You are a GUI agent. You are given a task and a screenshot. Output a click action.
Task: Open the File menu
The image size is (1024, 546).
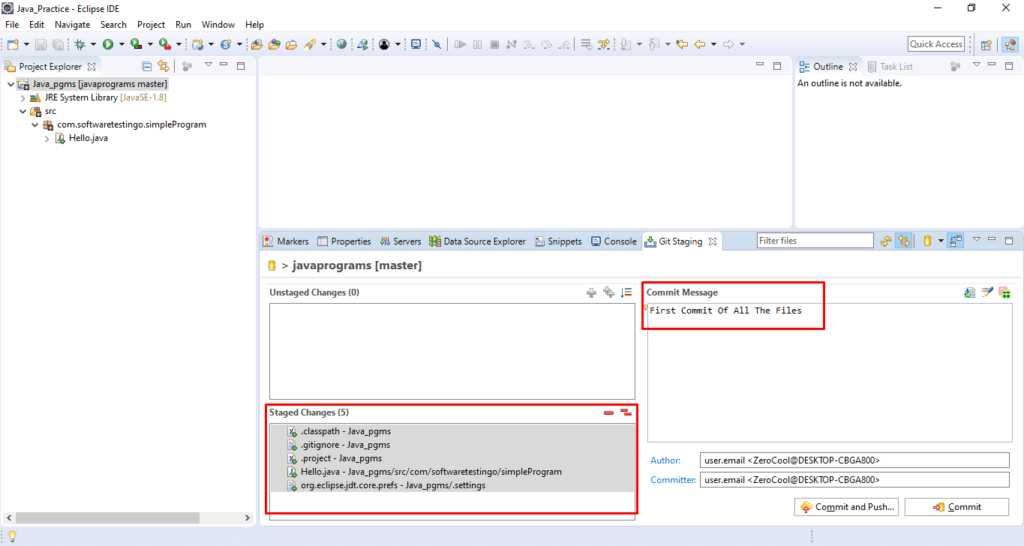pos(12,24)
